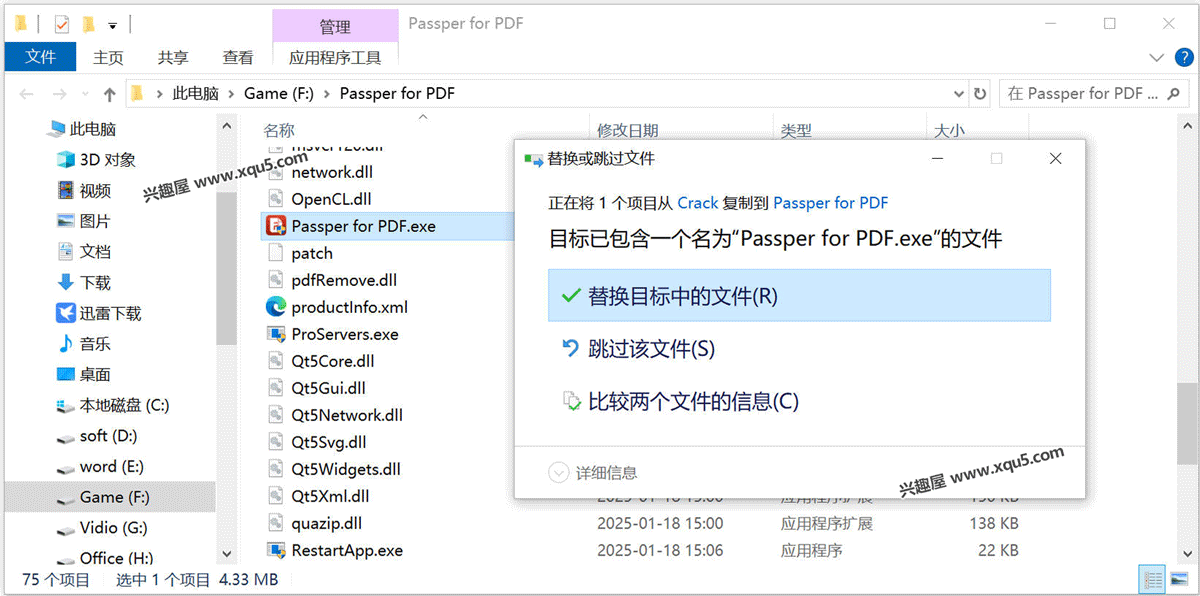Select the patch file icon
Screen dimensions: 1200x596
276,253
